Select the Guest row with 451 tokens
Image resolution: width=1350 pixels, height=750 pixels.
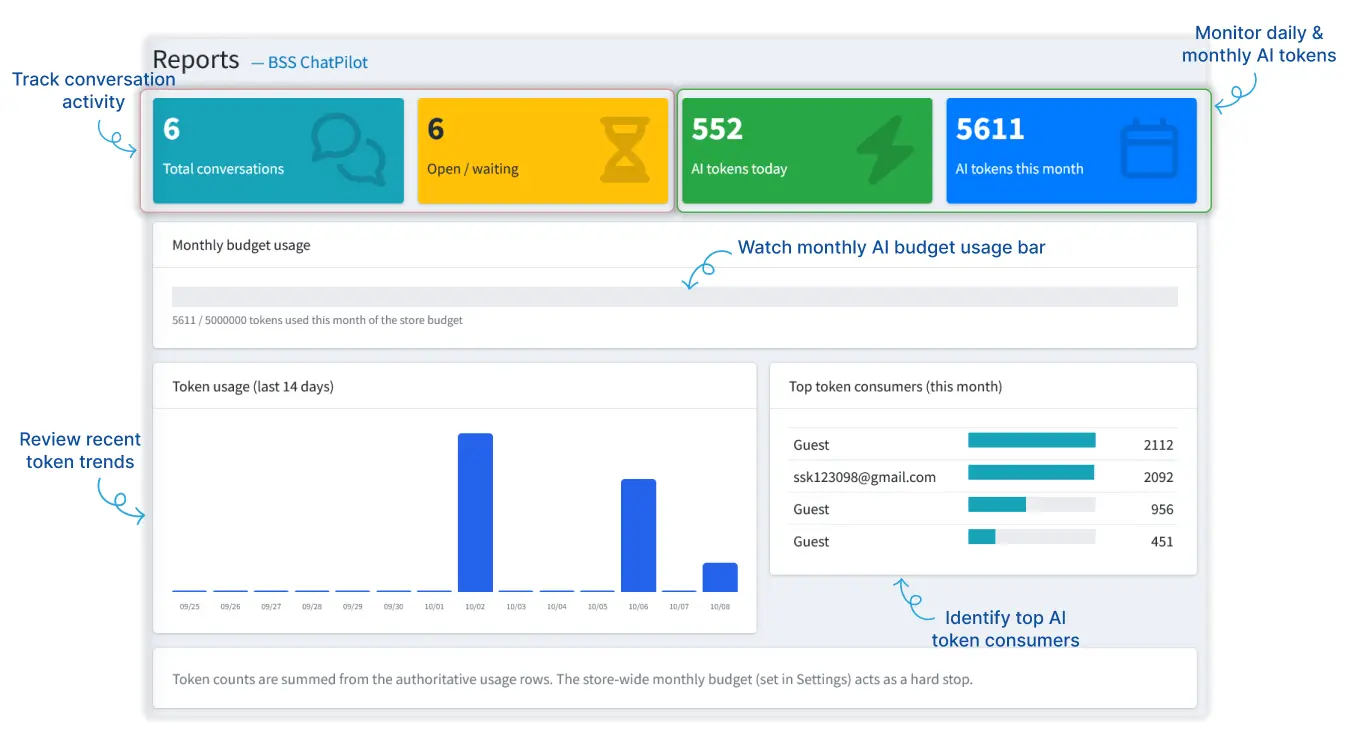[x=983, y=540]
